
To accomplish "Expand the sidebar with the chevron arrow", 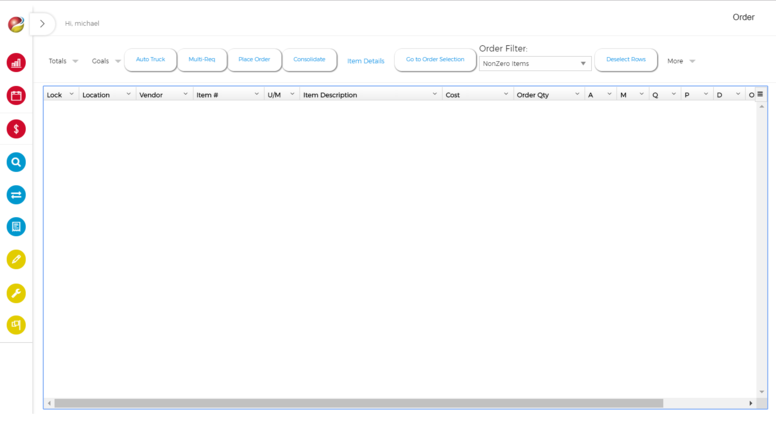I will (42, 23).
